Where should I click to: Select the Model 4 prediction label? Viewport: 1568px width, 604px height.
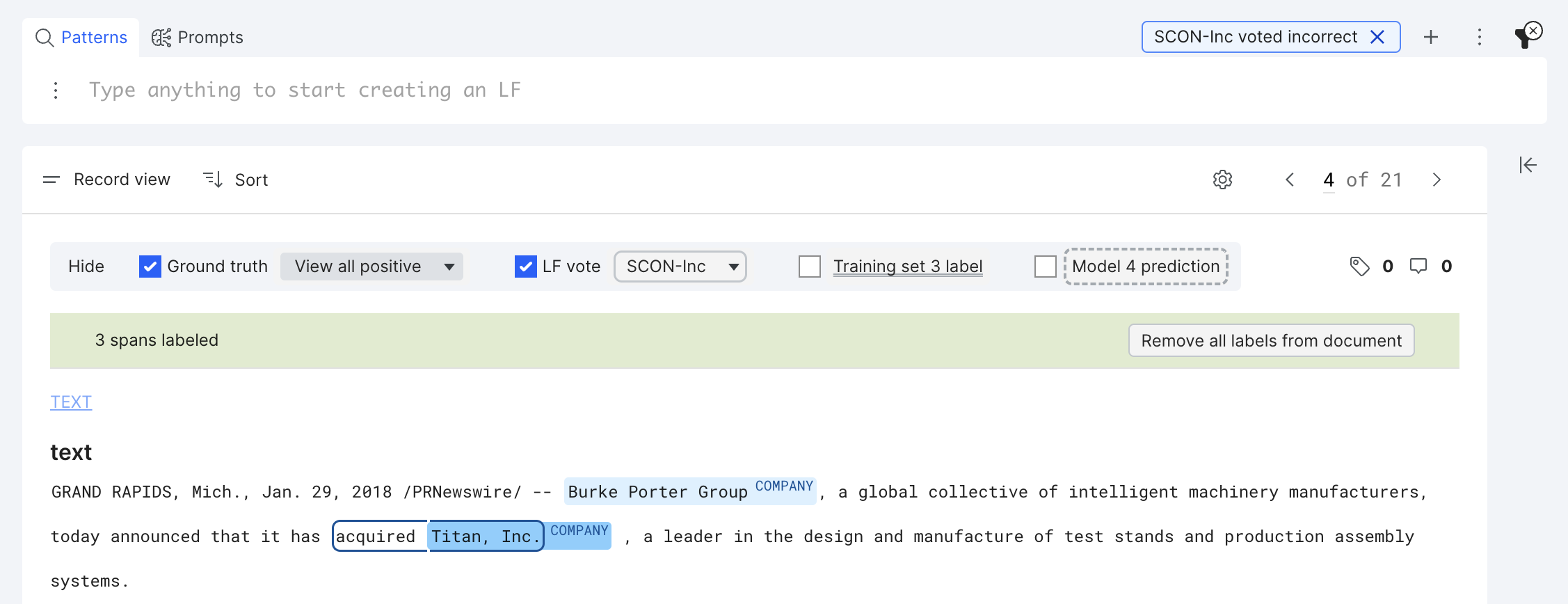(1146, 267)
